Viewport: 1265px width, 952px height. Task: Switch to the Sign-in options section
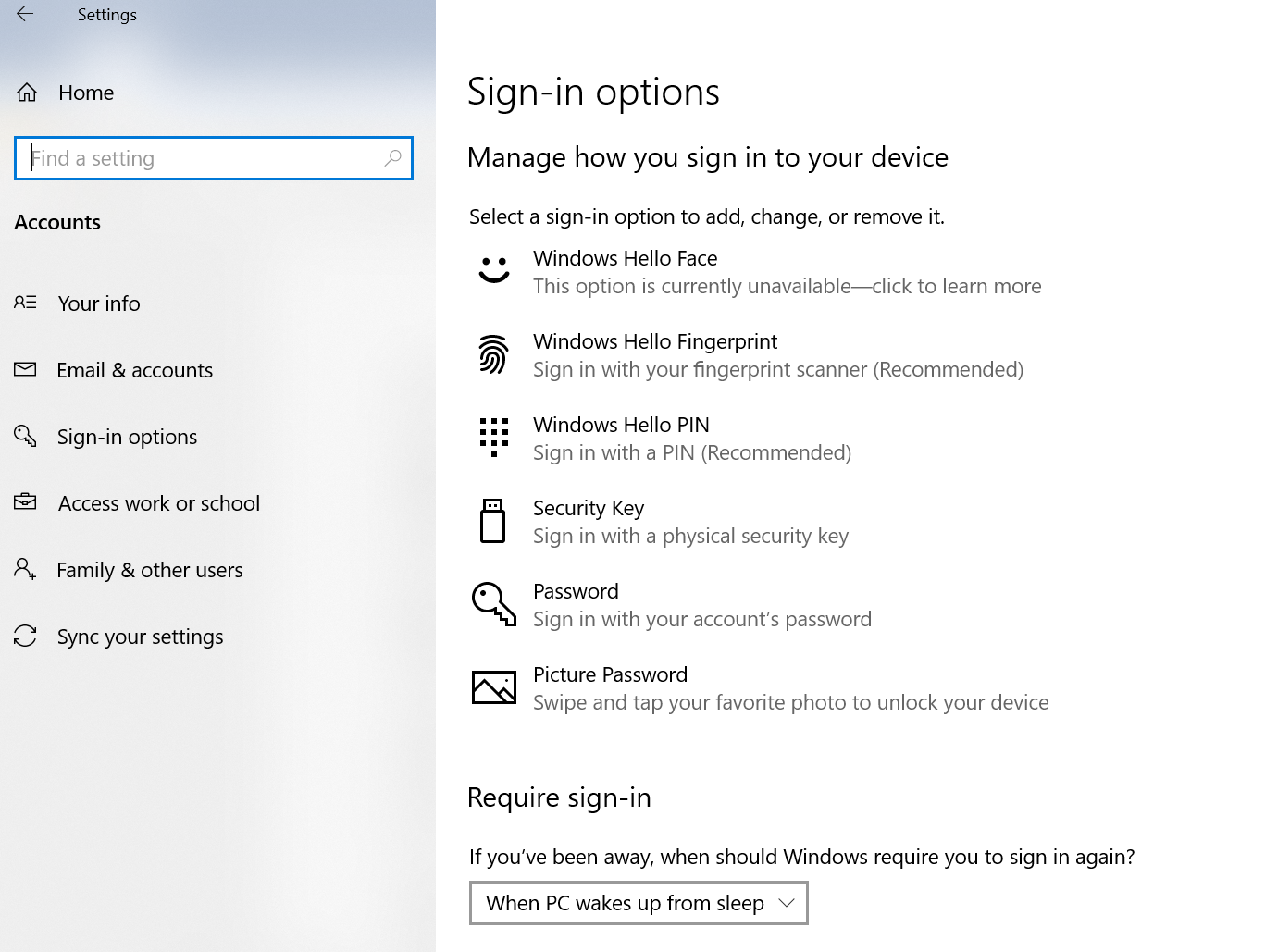[x=127, y=436]
